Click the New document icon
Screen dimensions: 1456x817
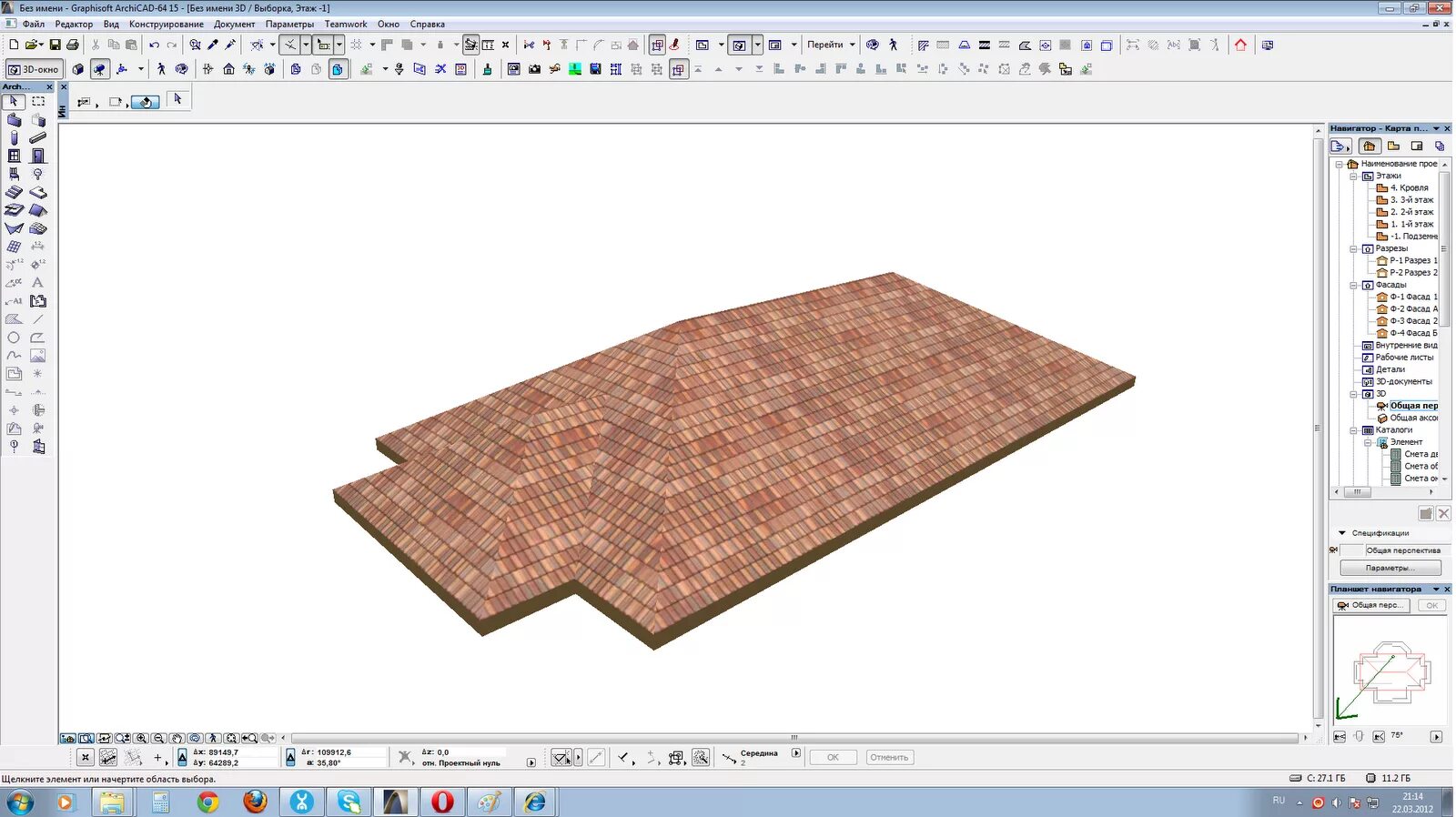[14, 45]
